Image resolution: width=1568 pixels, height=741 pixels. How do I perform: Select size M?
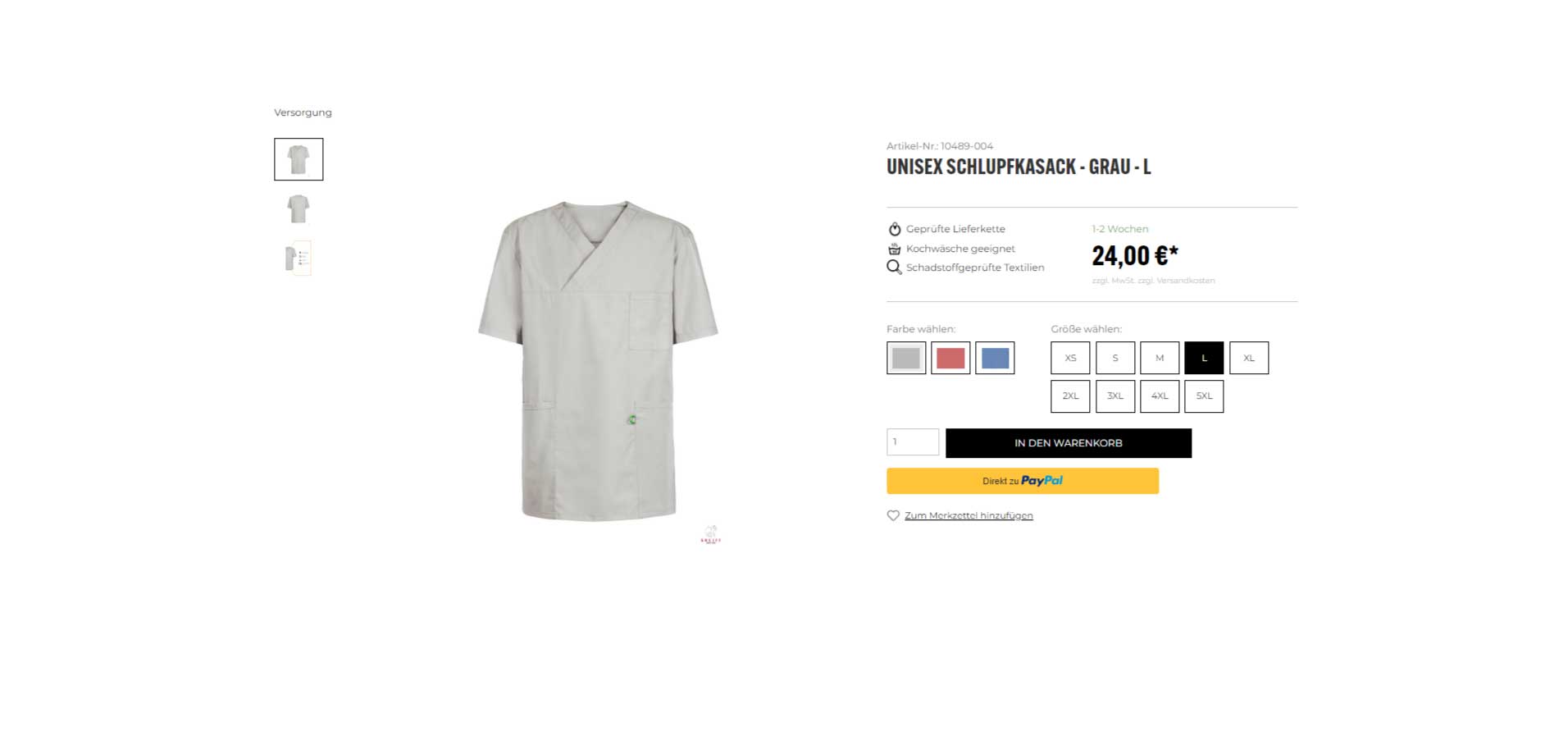(1160, 358)
